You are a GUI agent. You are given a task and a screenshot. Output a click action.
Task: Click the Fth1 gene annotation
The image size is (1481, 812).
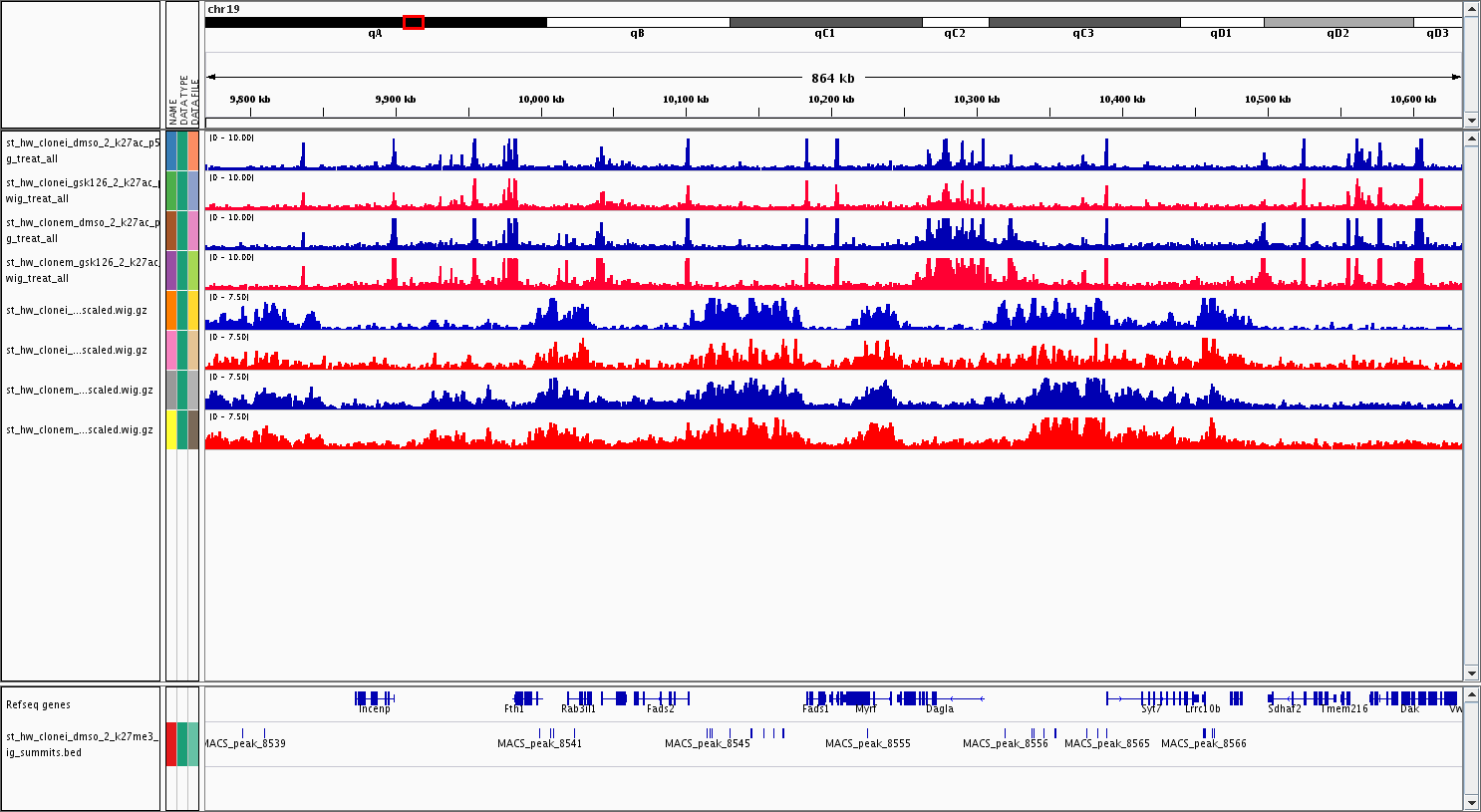[x=525, y=698]
